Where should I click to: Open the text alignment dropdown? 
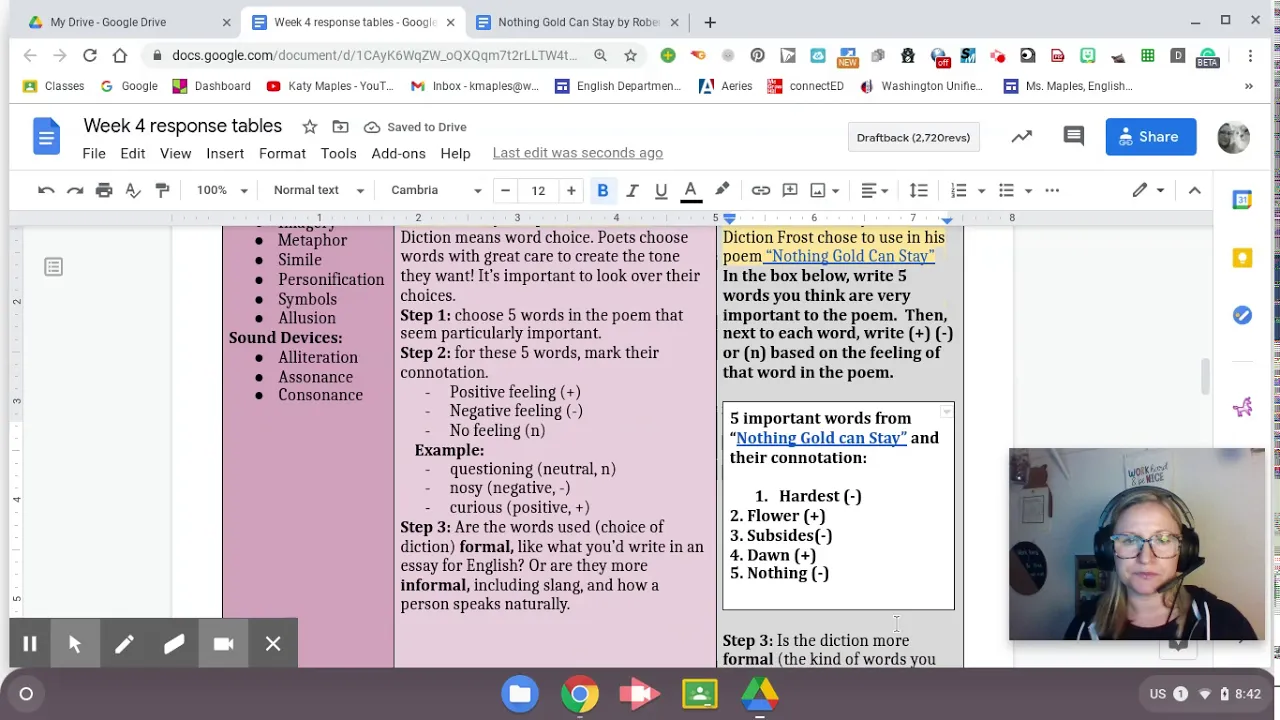coord(875,190)
